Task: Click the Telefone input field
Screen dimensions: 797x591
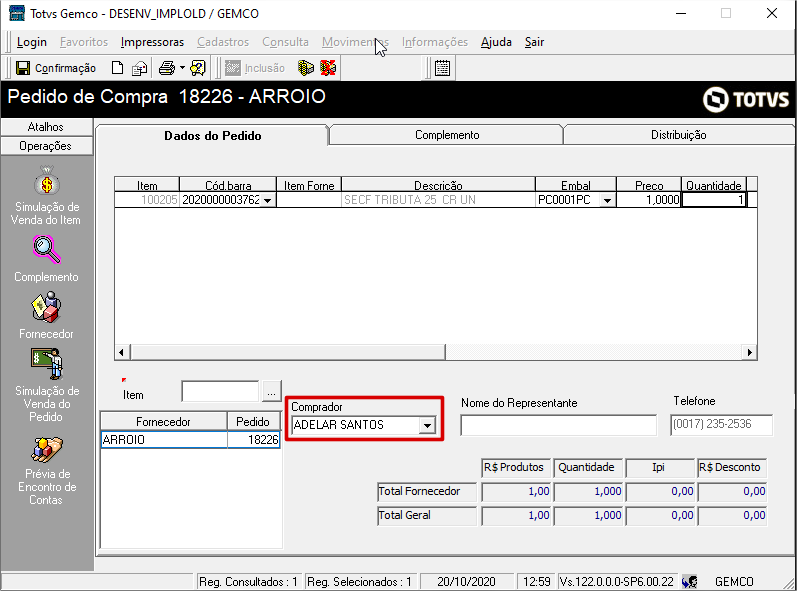Action: (x=721, y=425)
